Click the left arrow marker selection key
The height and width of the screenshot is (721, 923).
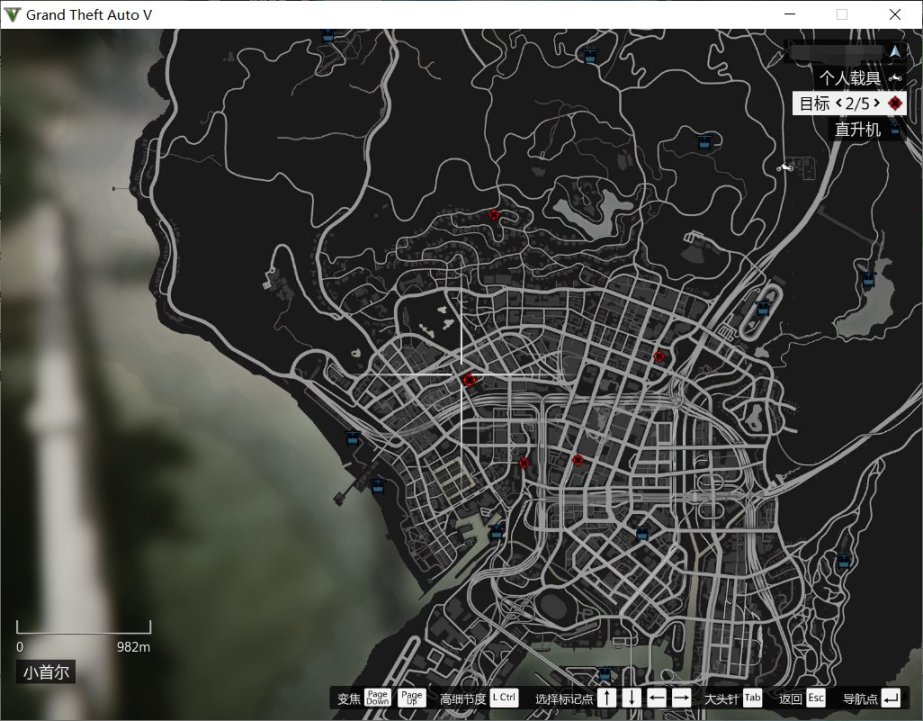point(656,698)
